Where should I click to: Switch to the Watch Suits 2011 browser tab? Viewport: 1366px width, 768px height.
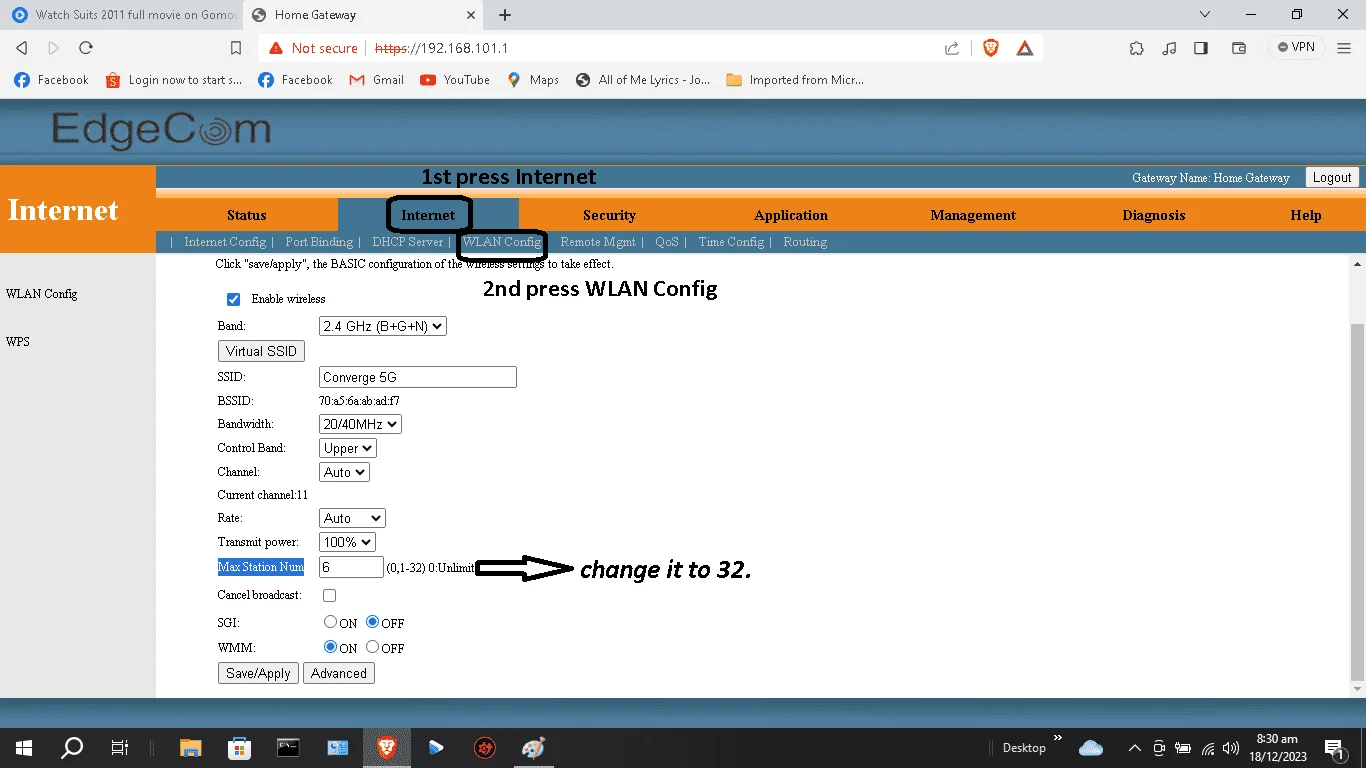(124, 15)
